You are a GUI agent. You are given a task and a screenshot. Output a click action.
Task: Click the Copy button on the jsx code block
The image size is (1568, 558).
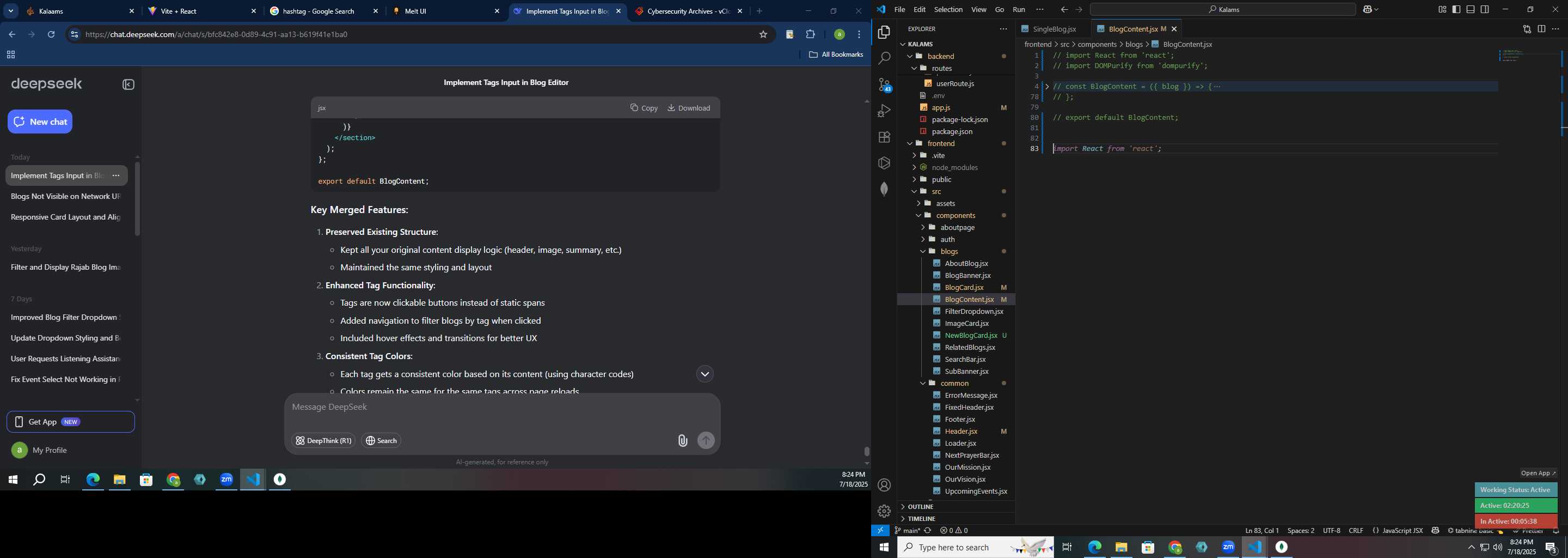click(x=644, y=108)
